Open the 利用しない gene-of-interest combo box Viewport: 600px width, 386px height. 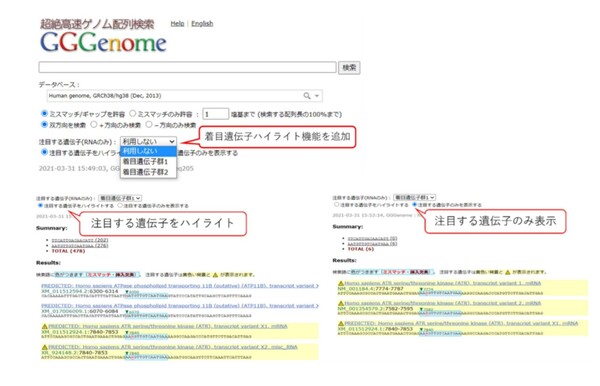(x=148, y=141)
